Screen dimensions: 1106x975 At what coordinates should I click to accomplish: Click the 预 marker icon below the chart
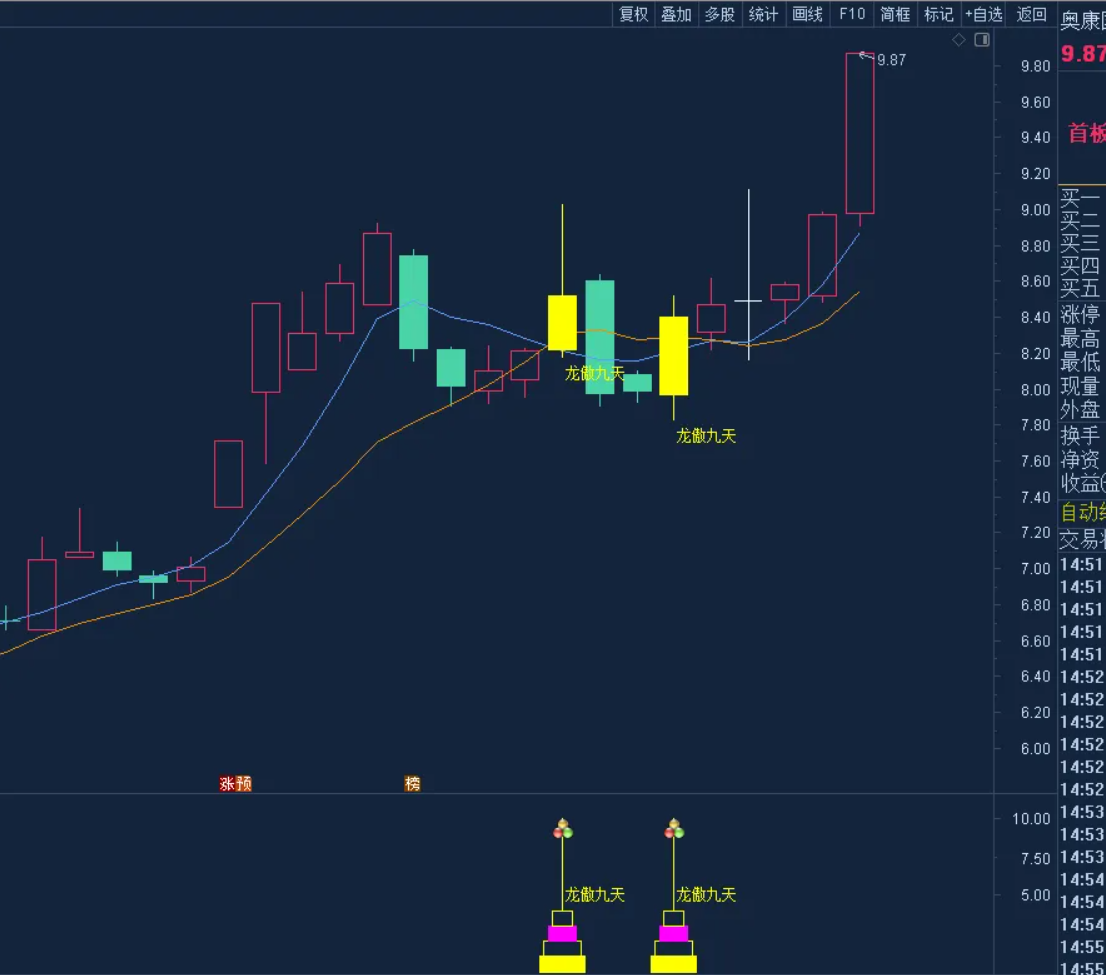pos(243,784)
